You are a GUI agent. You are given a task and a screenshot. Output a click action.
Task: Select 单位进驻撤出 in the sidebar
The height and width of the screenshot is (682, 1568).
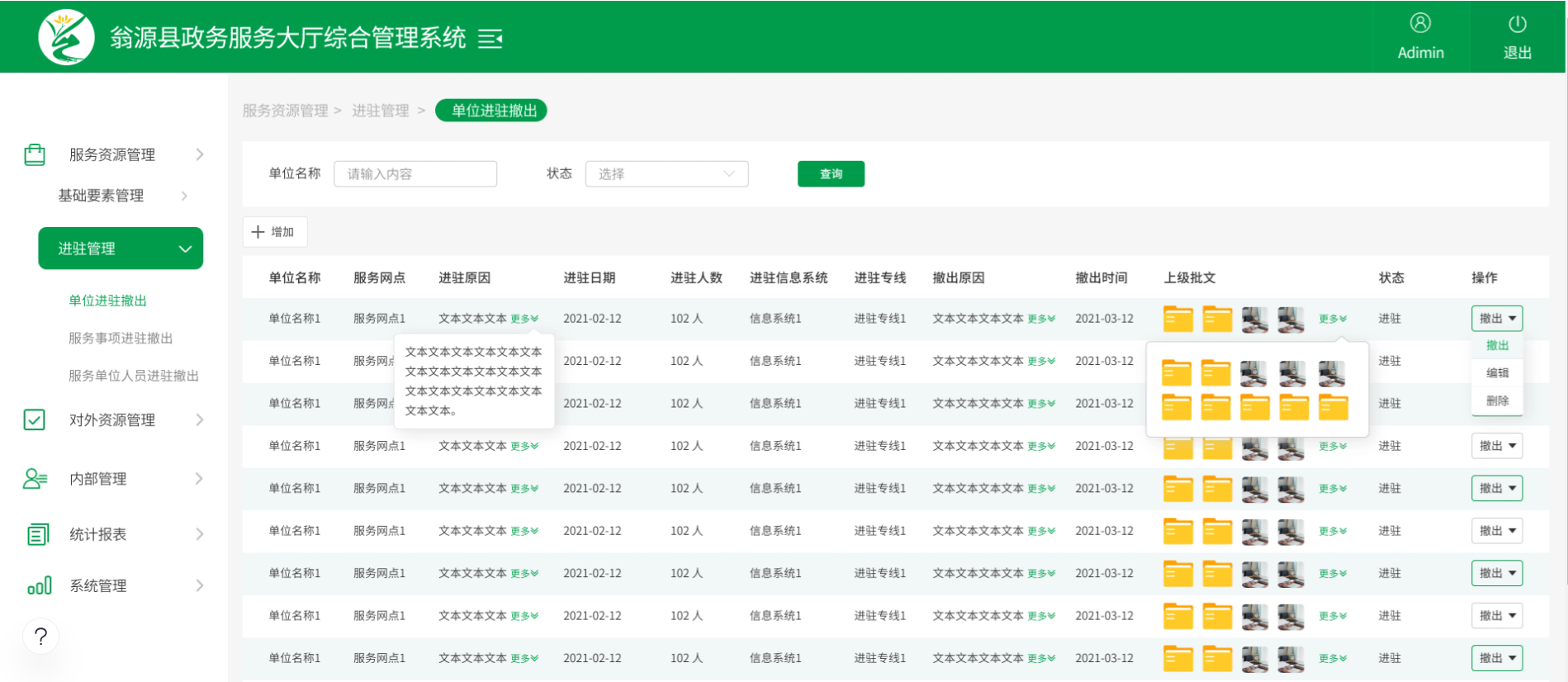point(107,301)
